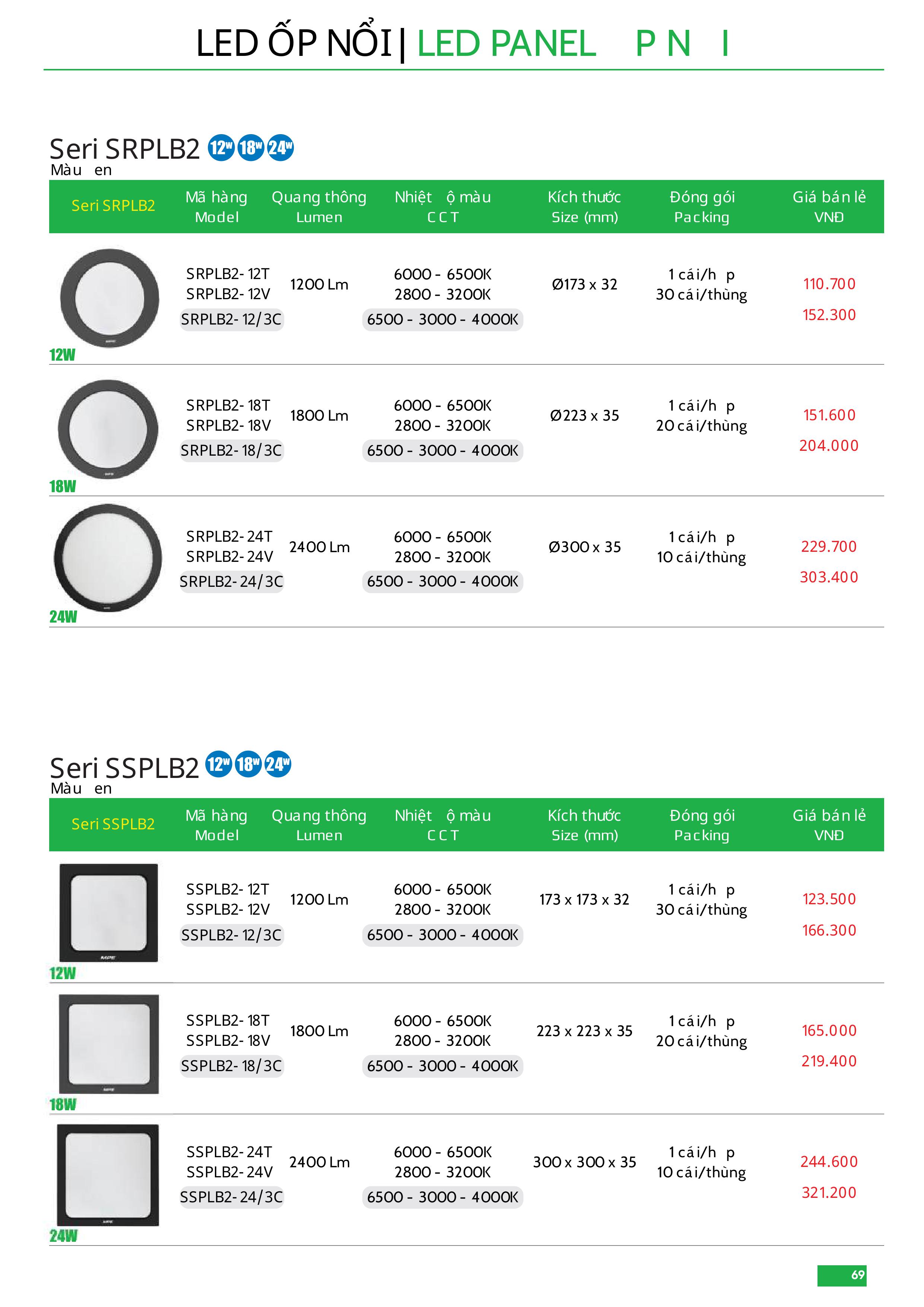
Task: Click the 110.700 price
Action: pyautogui.click(x=829, y=284)
